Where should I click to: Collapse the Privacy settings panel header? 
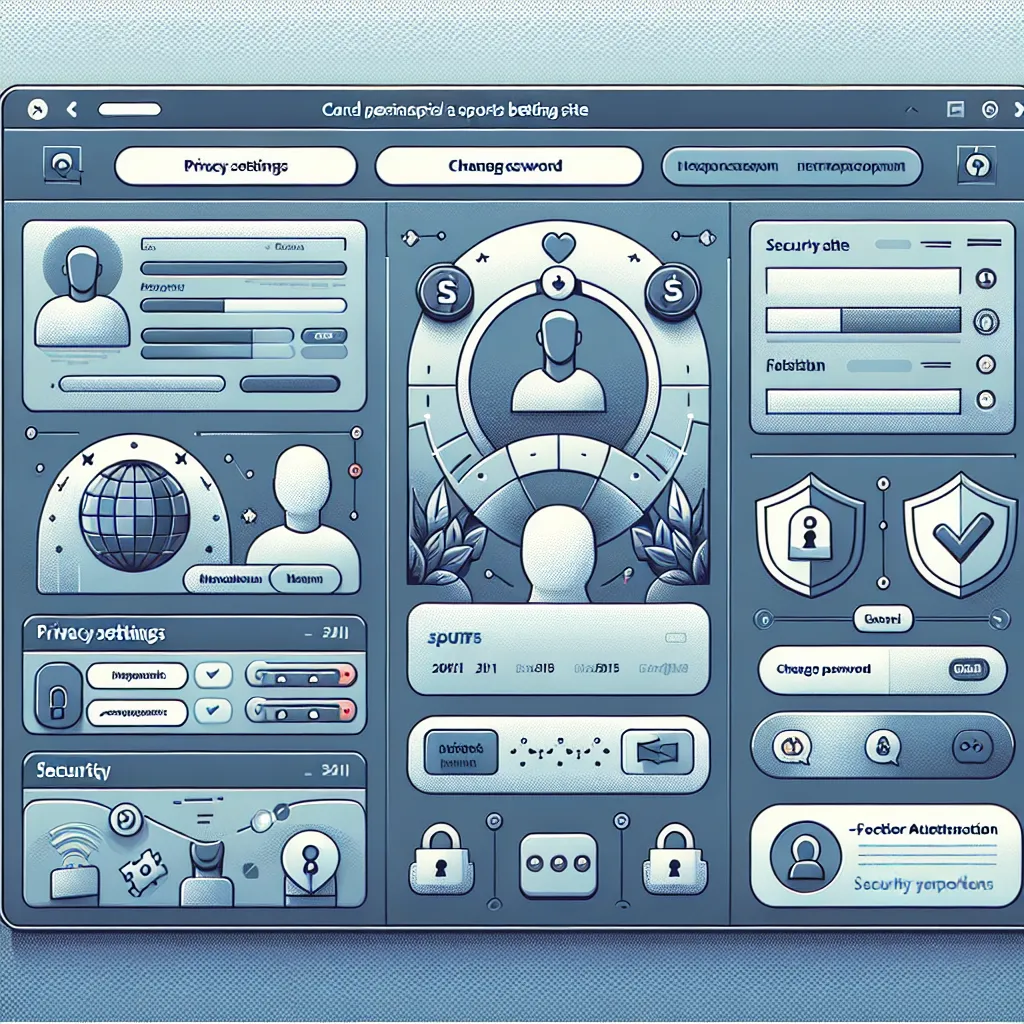point(306,634)
